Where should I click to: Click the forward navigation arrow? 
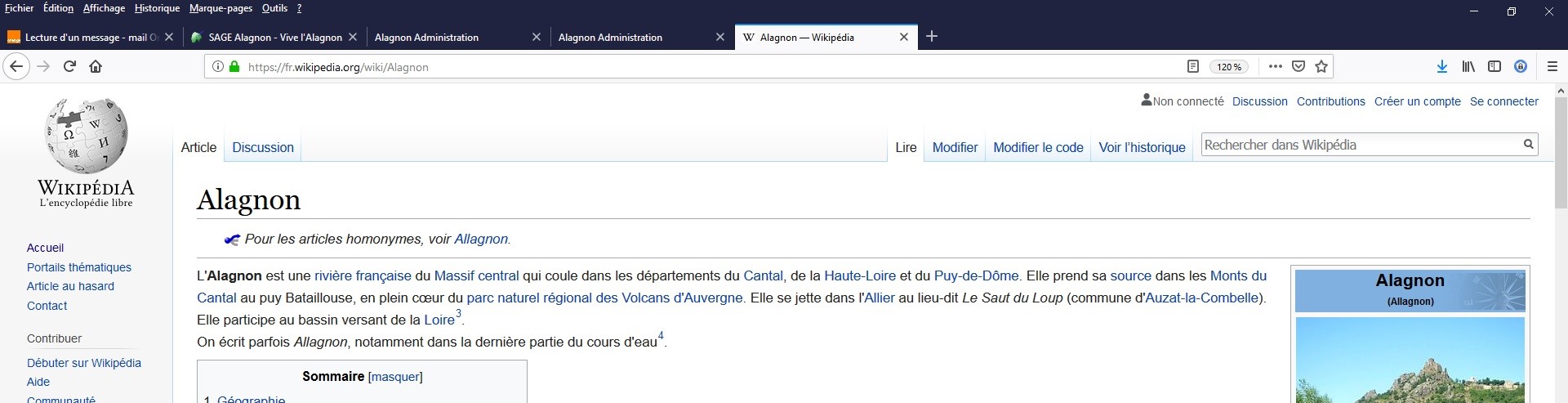pos(44,66)
